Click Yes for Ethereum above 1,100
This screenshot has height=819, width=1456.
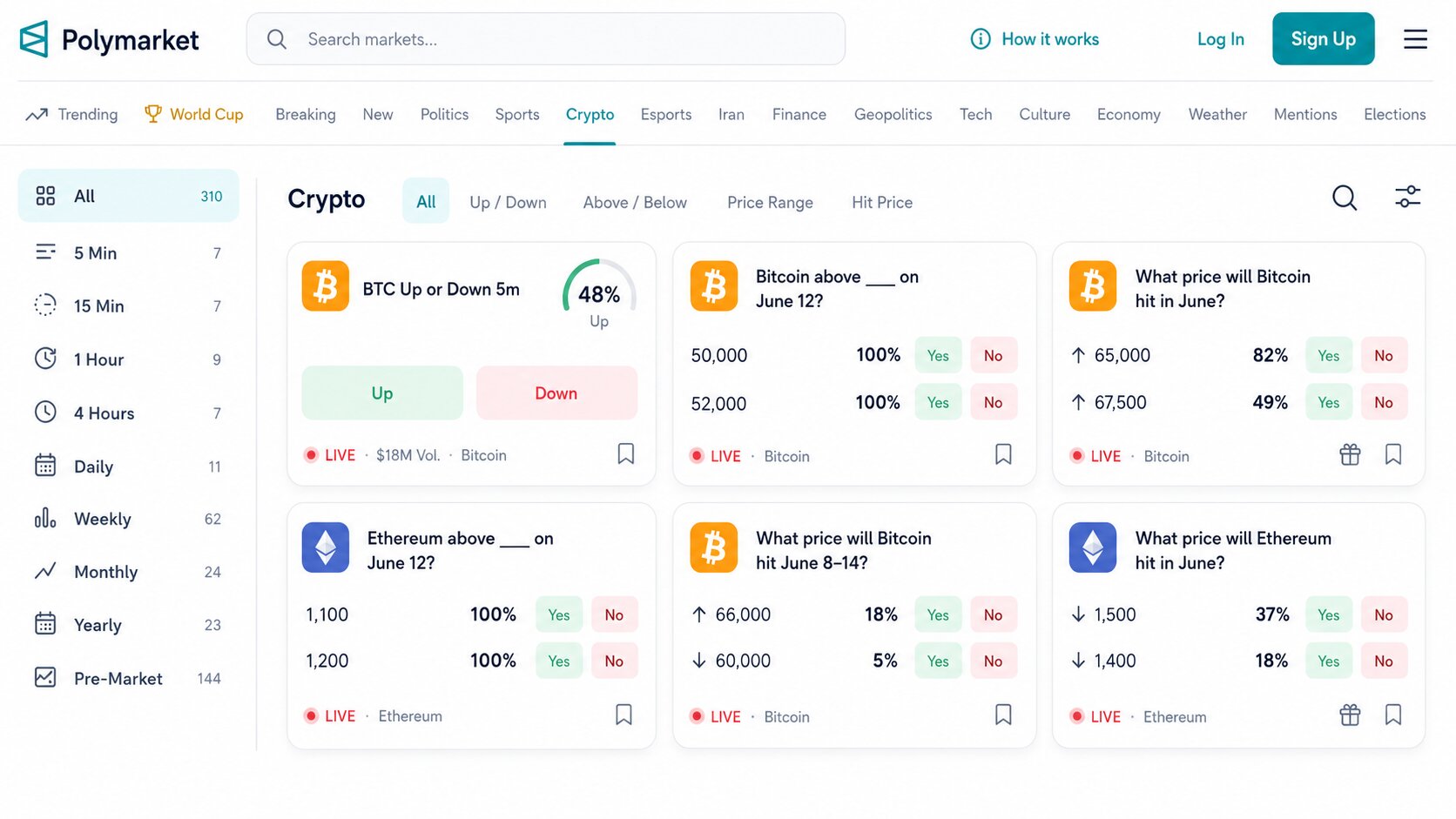[x=559, y=614]
